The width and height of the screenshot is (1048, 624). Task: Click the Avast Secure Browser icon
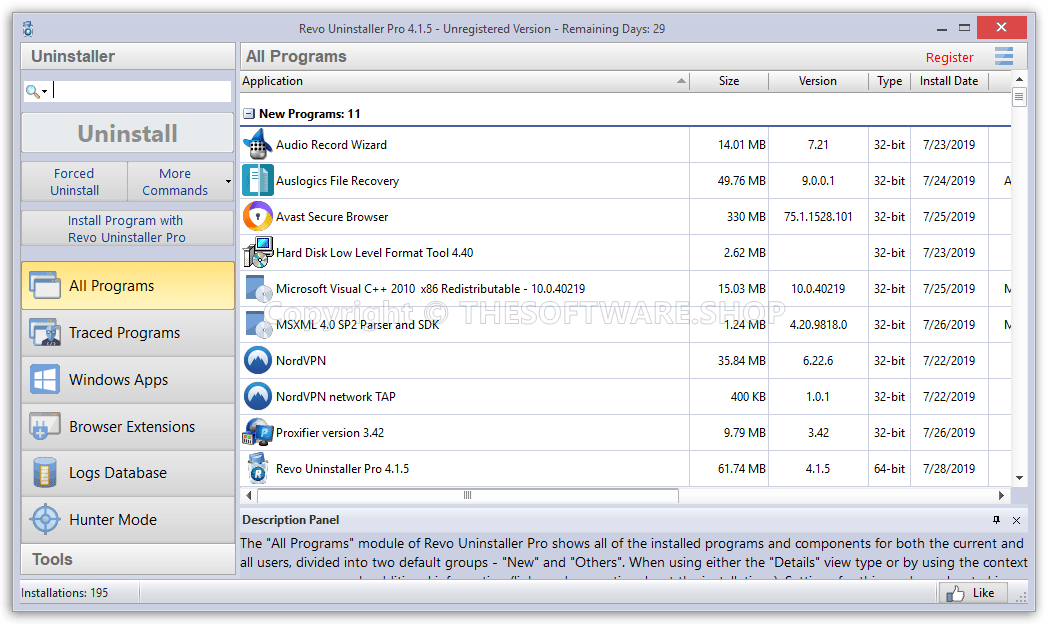(x=258, y=216)
